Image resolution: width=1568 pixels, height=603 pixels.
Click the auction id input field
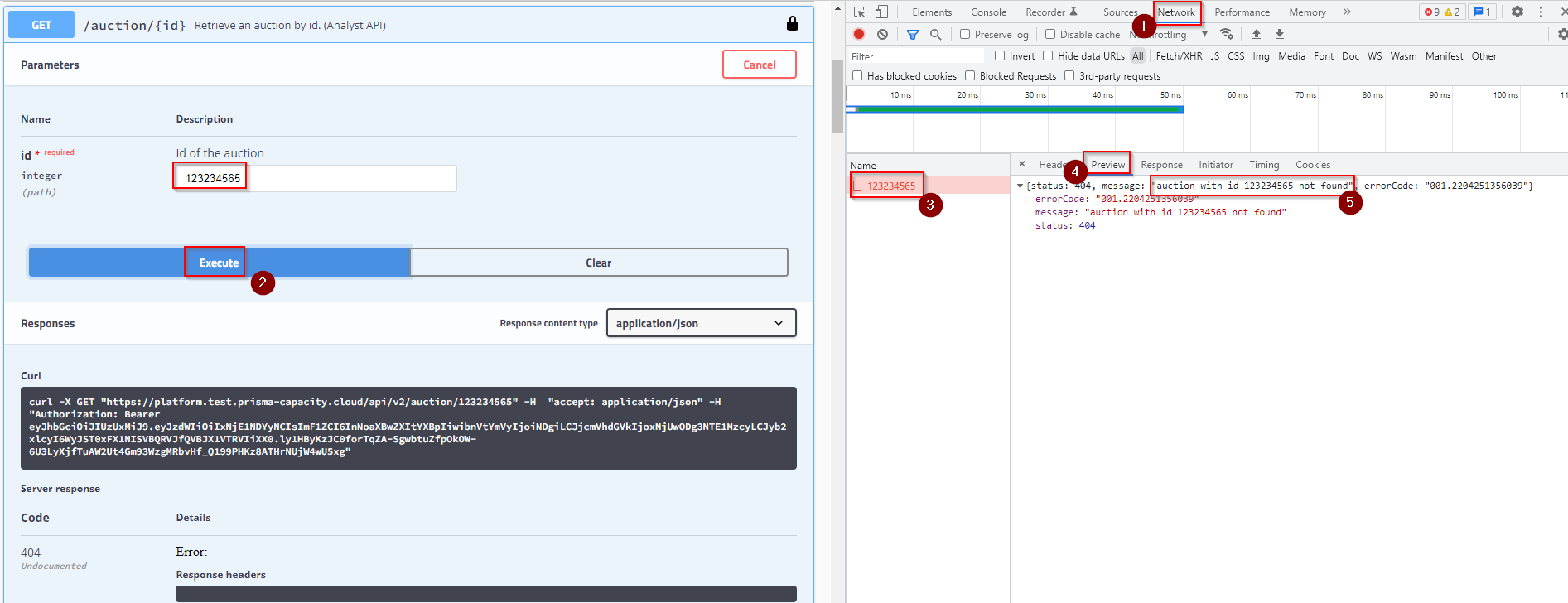[316, 178]
